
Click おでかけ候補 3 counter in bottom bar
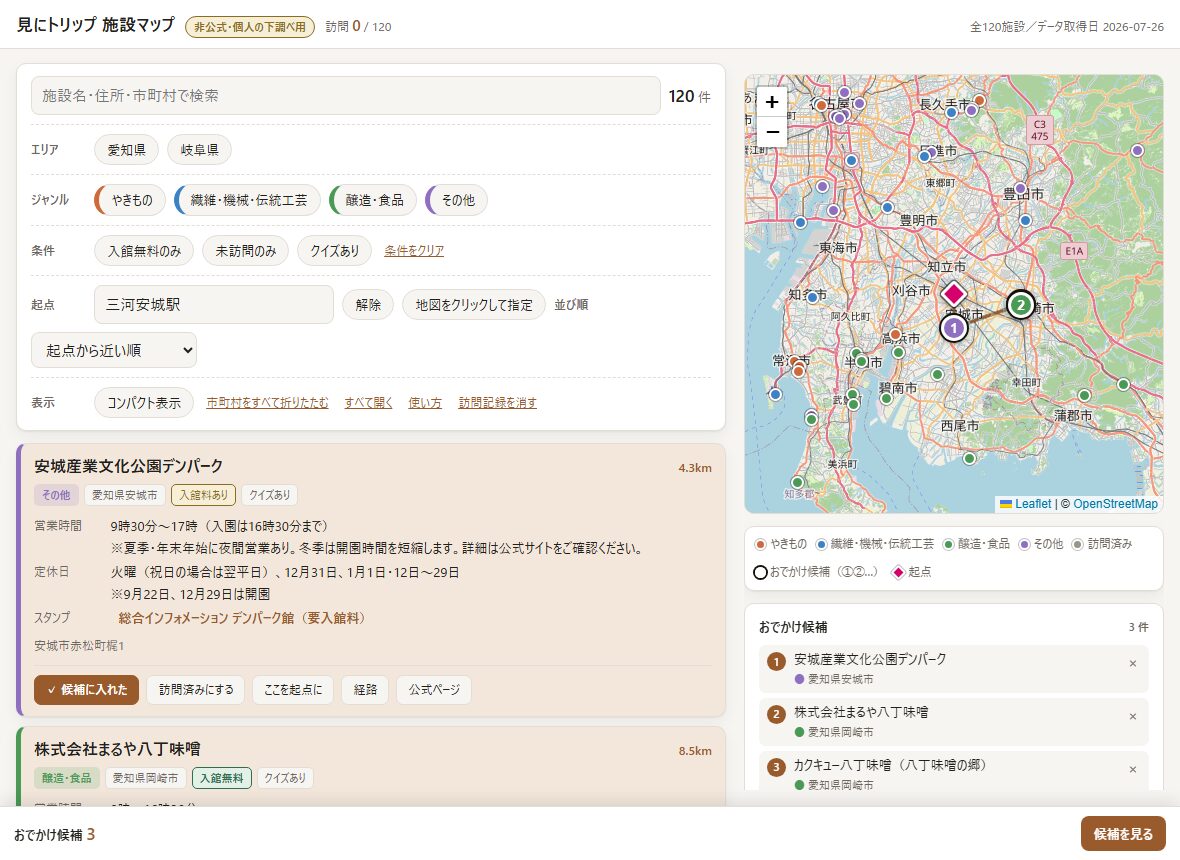[x=54, y=834]
